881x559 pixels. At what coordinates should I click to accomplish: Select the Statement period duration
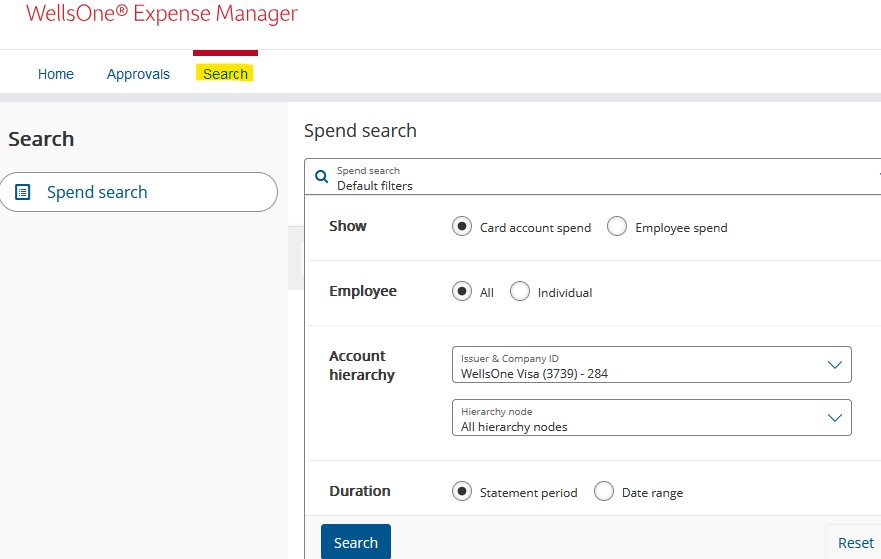tap(462, 492)
